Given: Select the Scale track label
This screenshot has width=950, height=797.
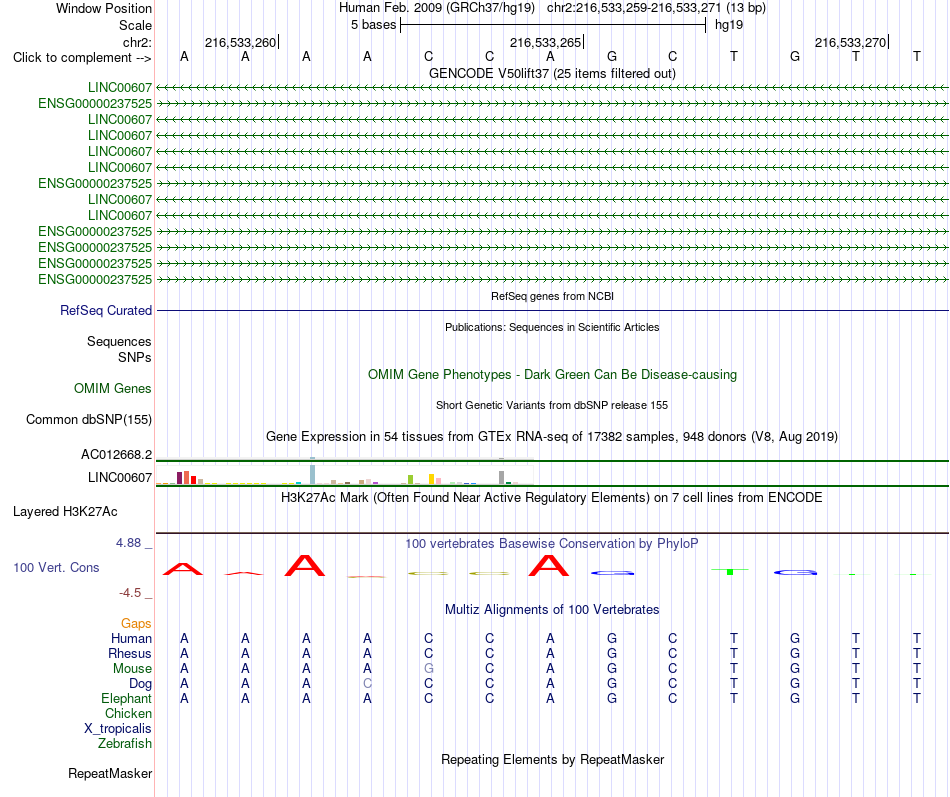Looking at the screenshot, I should (x=135, y=25).
